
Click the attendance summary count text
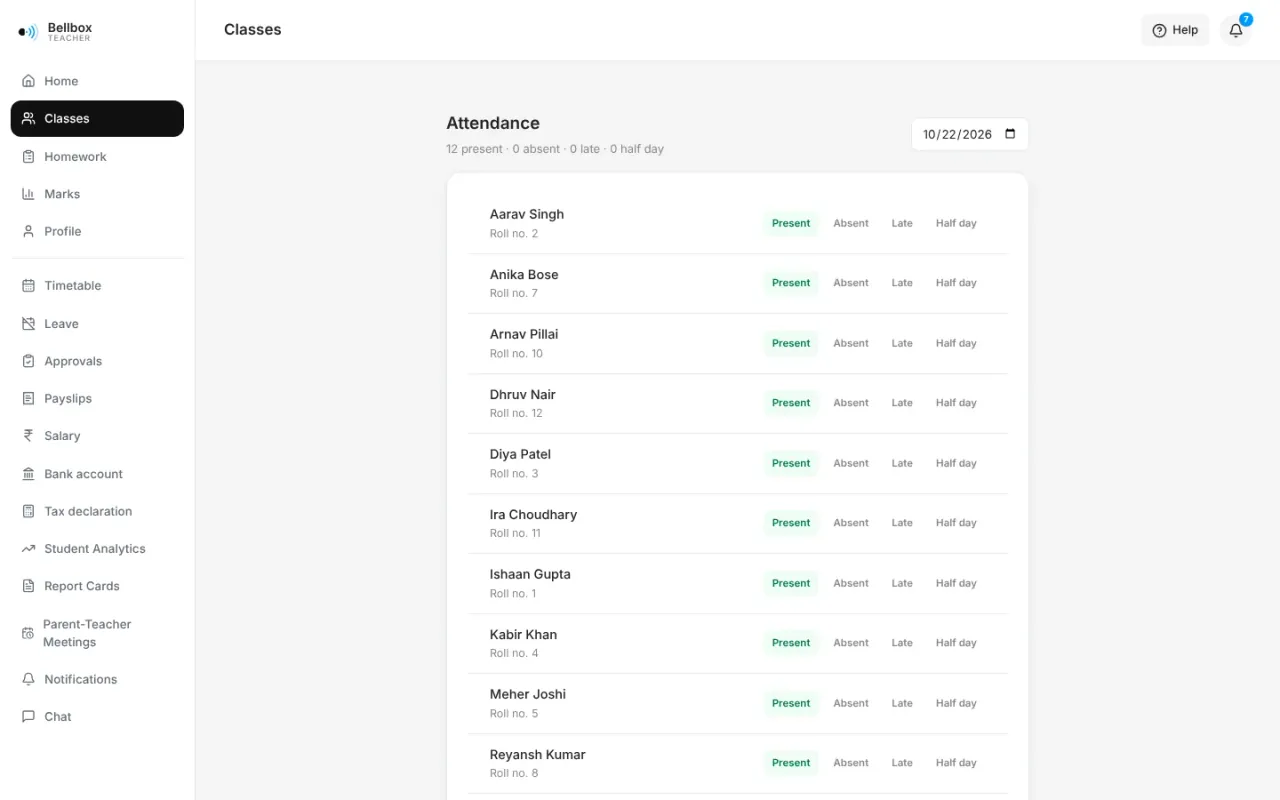pyautogui.click(x=555, y=149)
